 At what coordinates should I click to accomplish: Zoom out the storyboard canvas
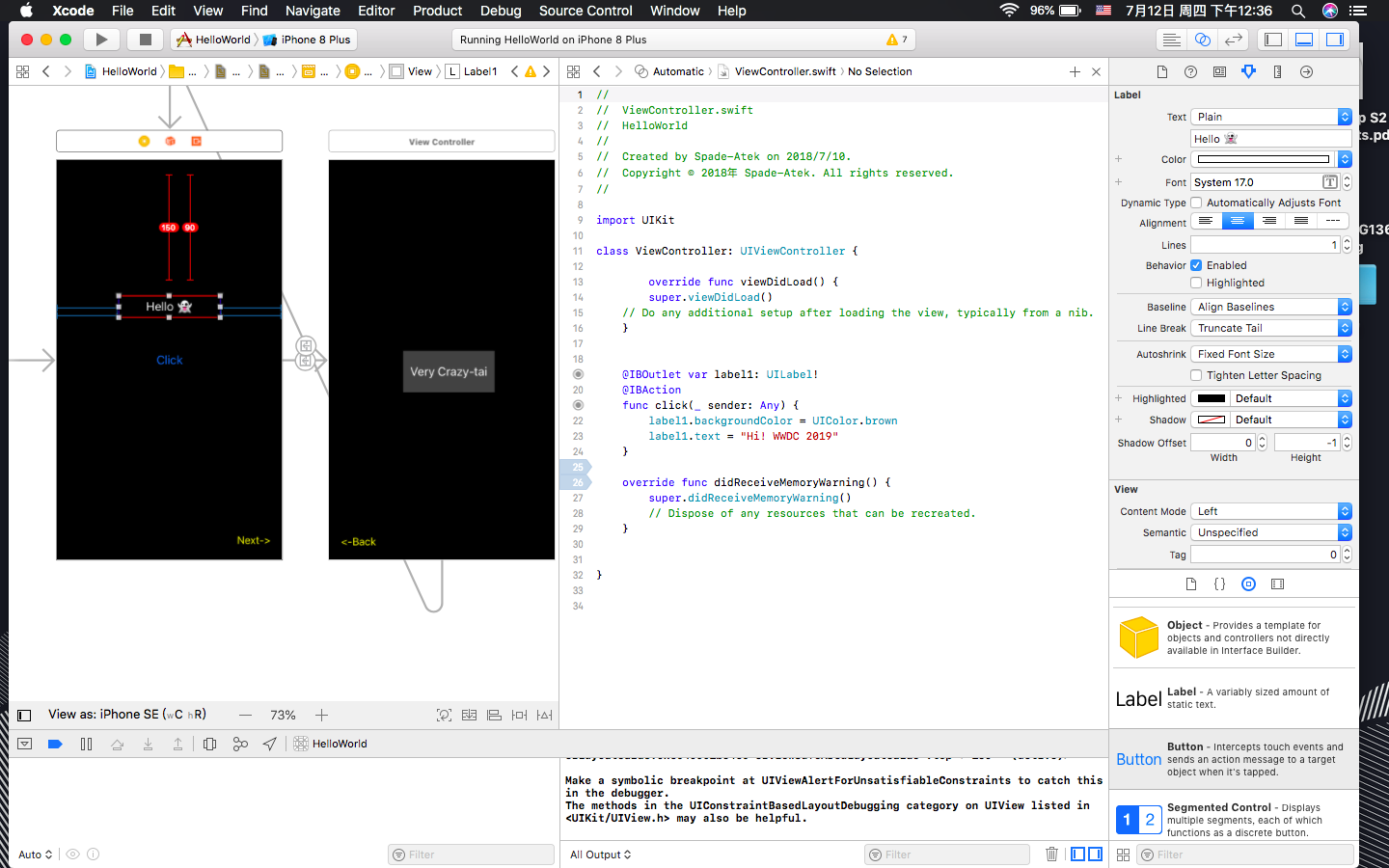(245, 716)
